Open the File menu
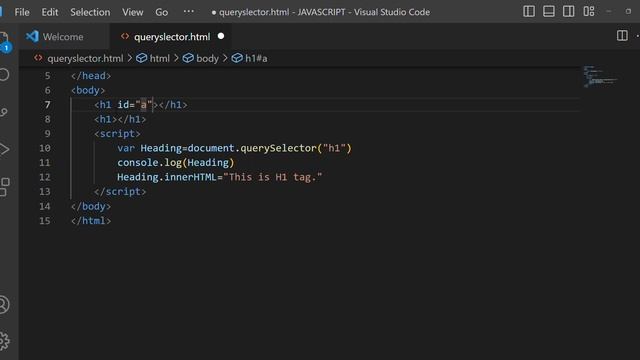 (22, 12)
